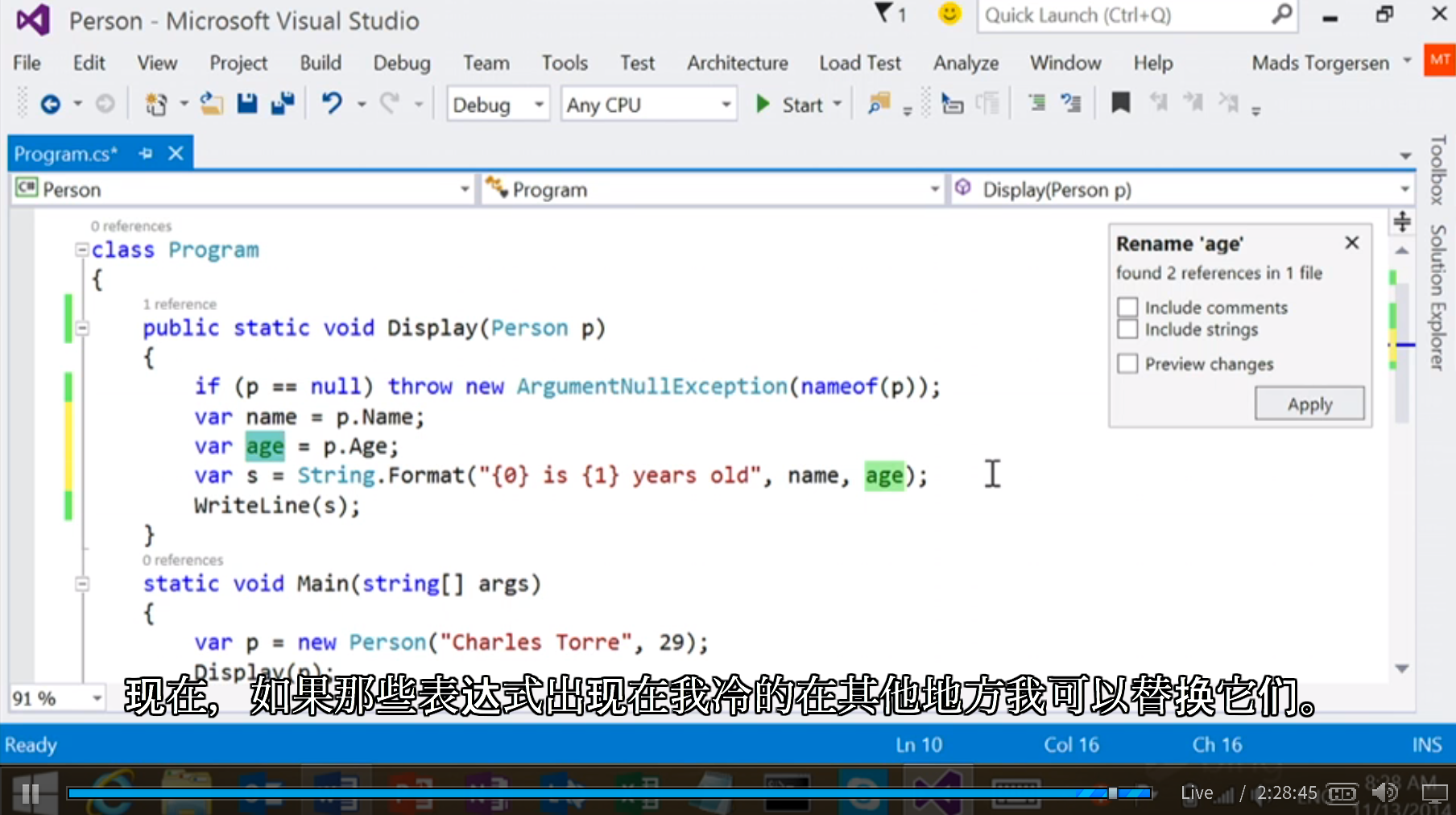Enable the Preview changes checkbox
The height and width of the screenshot is (815, 1456).
pyautogui.click(x=1127, y=364)
